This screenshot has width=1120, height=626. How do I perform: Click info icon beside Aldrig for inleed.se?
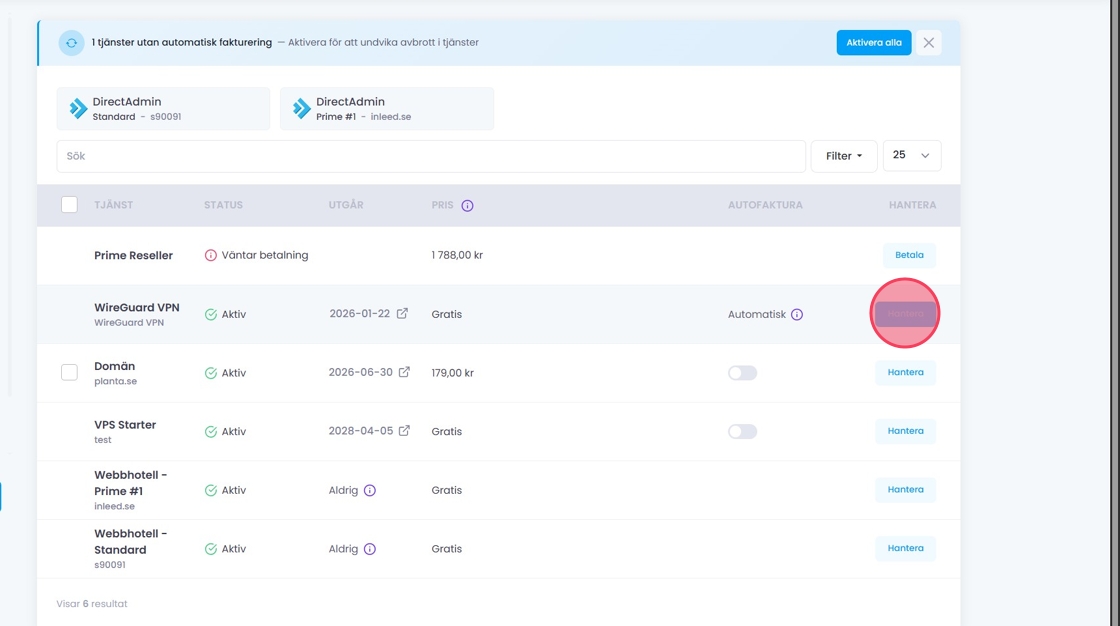click(x=370, y=491)
